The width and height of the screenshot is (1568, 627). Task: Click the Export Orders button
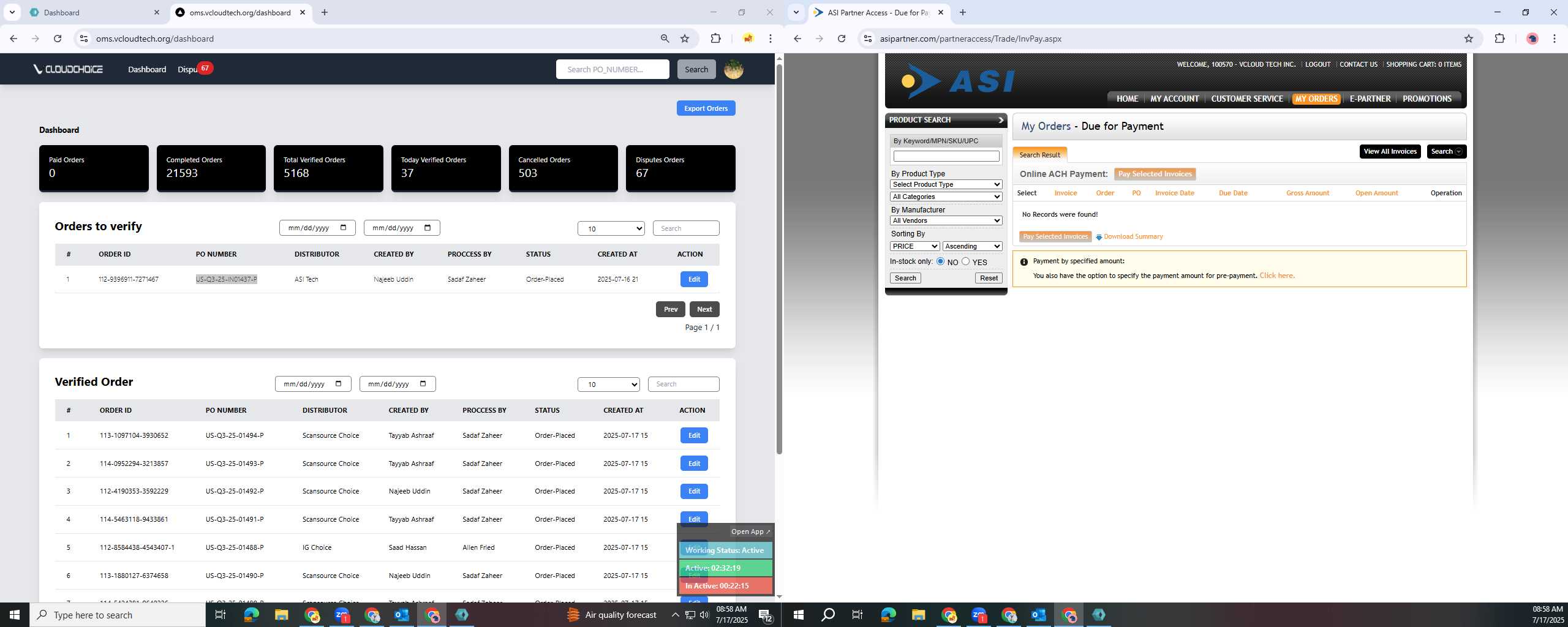pos(706,108)
